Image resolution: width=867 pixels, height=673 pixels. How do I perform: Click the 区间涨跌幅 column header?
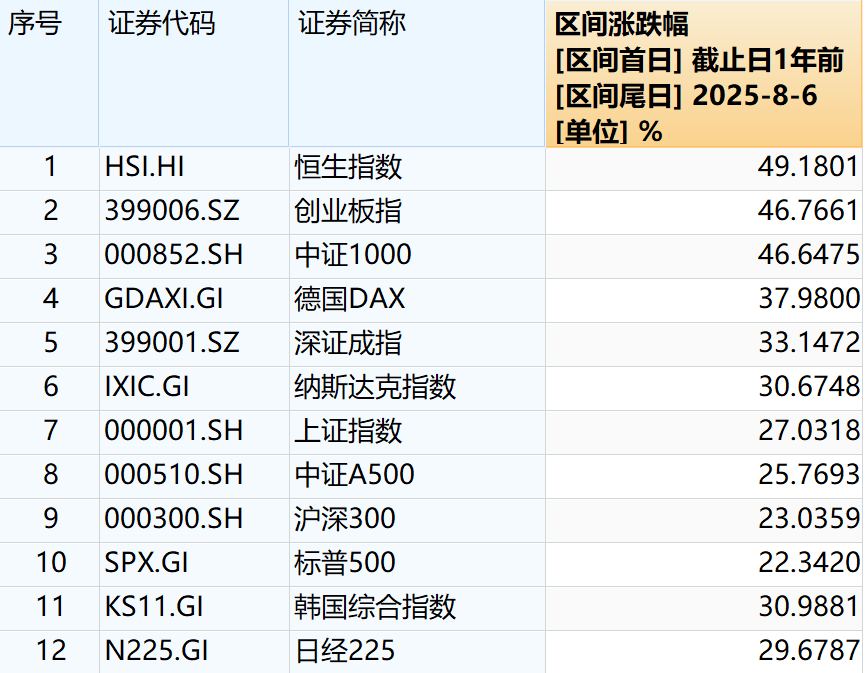(x=704, y=74)
